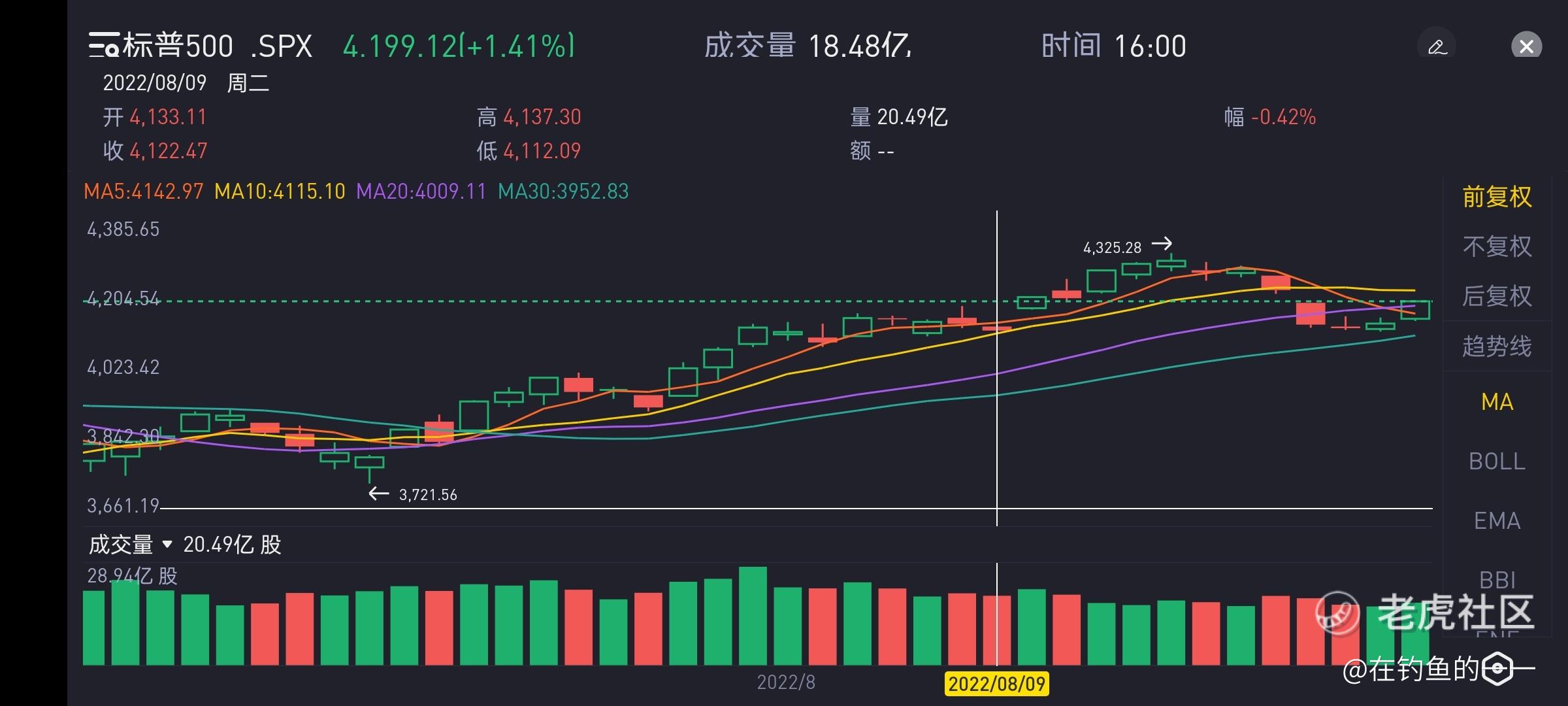Switch indicator to BOLL
The image size is (1568, 706).
tap(1497, 462)
